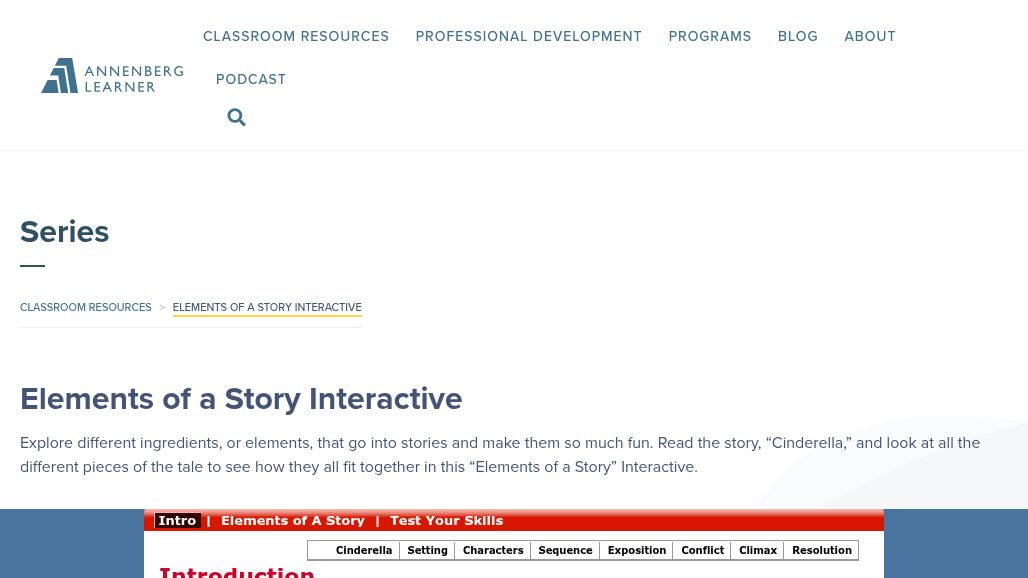Viewport: 1028px width, 578px height.
Task: Select the Exposition tab
Action: click(x=636, y=550)
